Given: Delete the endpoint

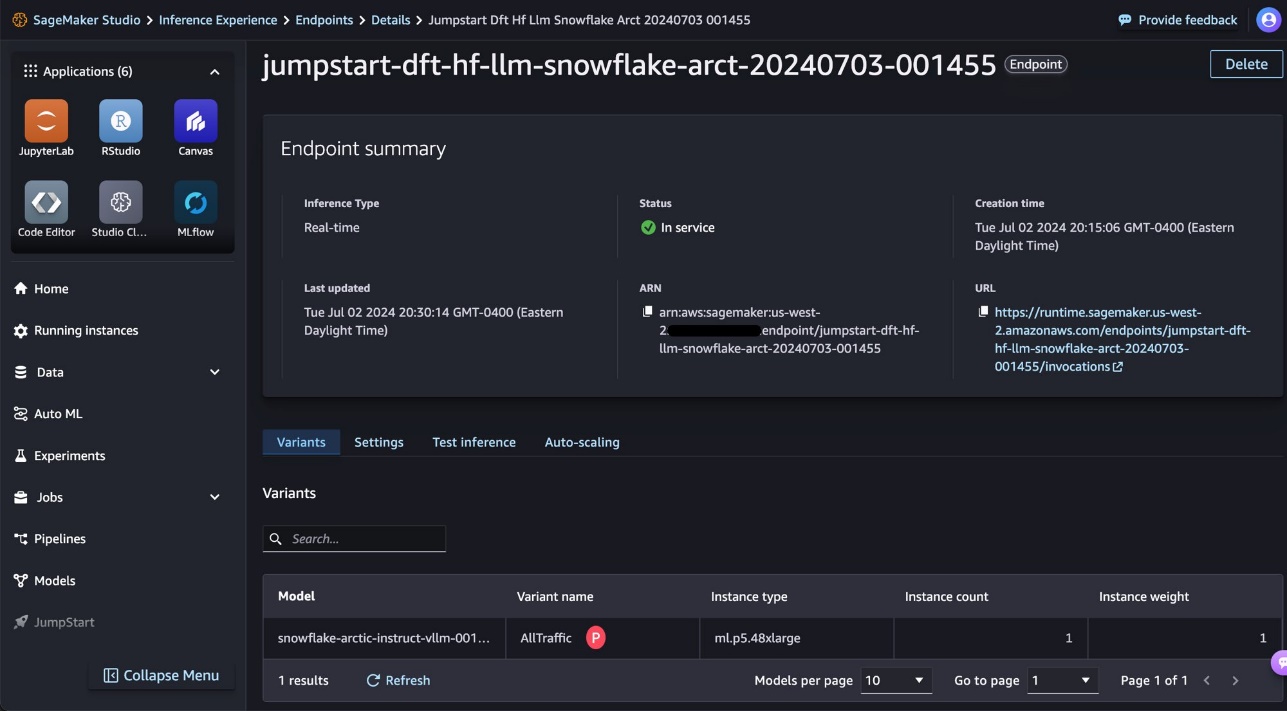Looking at the screenshot, I should coord(1246,64).
